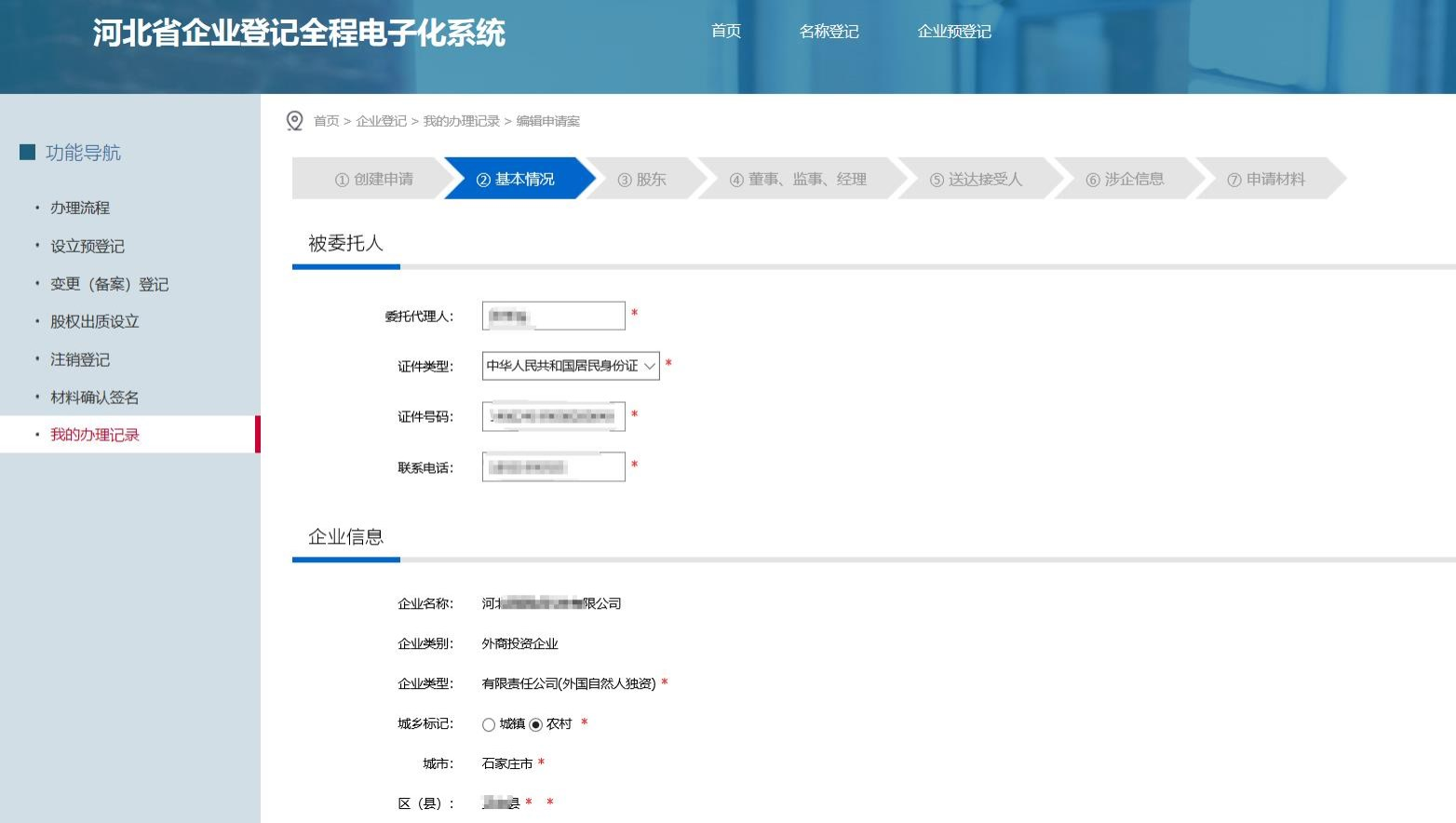Viewport: 1456px width, 823px height.
Task: Focus the 联系电话 input field
Action: 553,466
